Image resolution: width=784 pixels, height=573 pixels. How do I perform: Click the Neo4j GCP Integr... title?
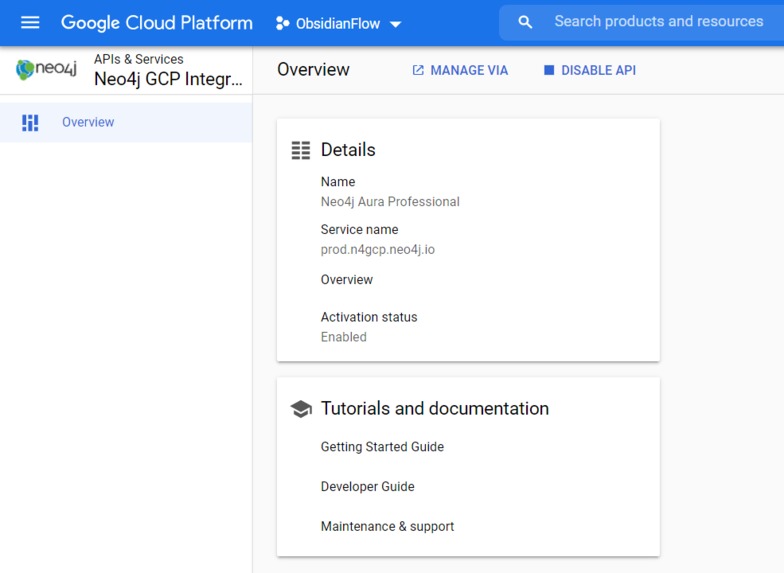(x=168, y=78)
